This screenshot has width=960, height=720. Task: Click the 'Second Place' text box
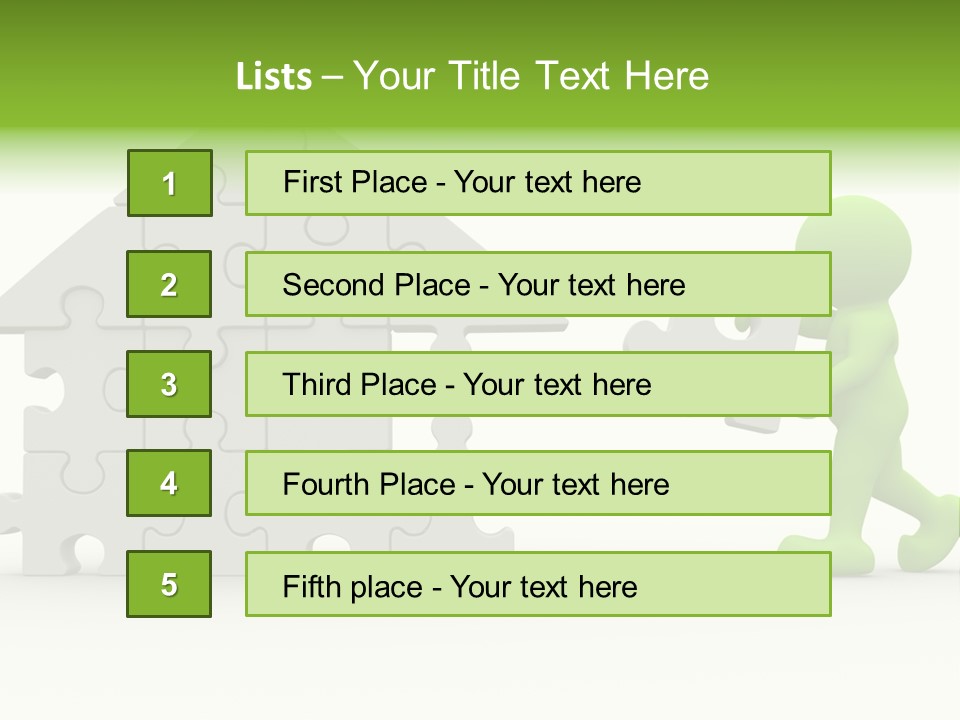point(538,284)
